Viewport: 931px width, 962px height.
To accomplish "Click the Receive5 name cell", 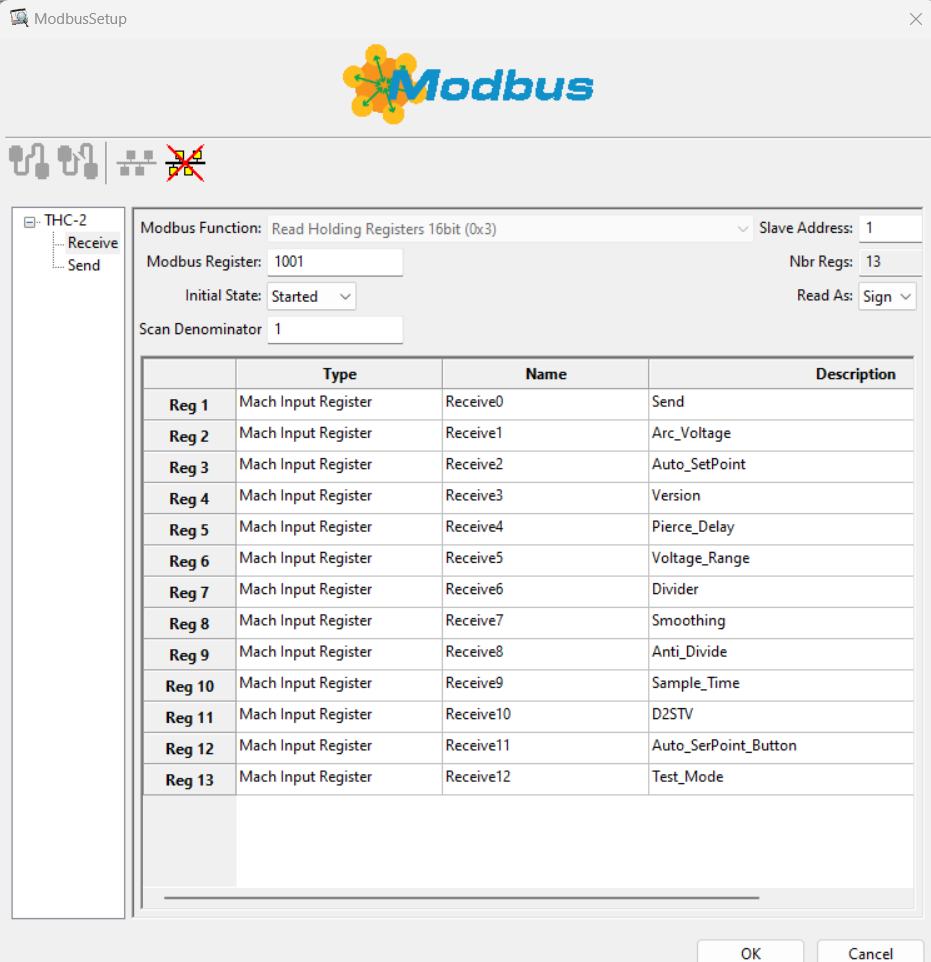I will [545, 561].
